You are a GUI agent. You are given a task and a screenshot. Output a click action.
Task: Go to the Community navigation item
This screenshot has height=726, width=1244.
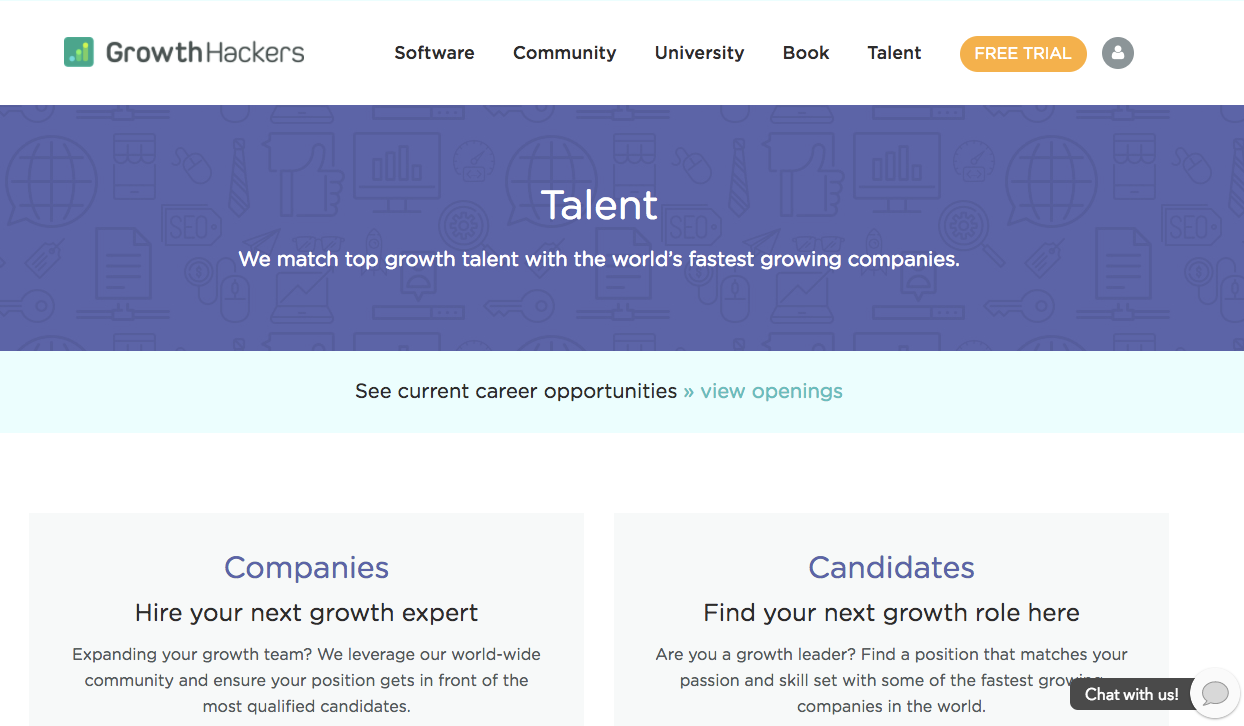click(x=565, y=53)
